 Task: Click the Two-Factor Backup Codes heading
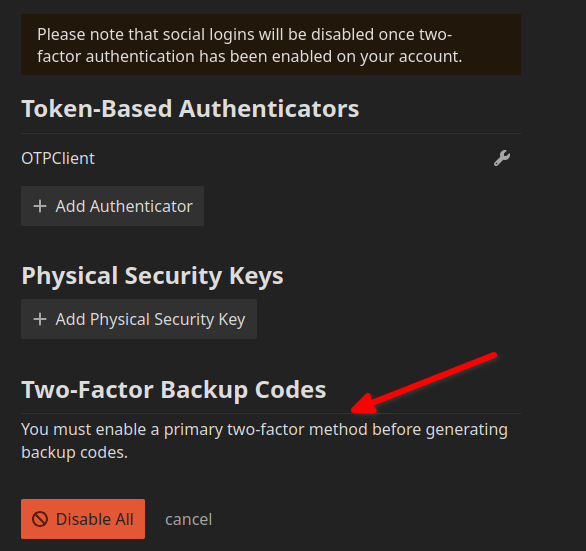pos(174,390)
